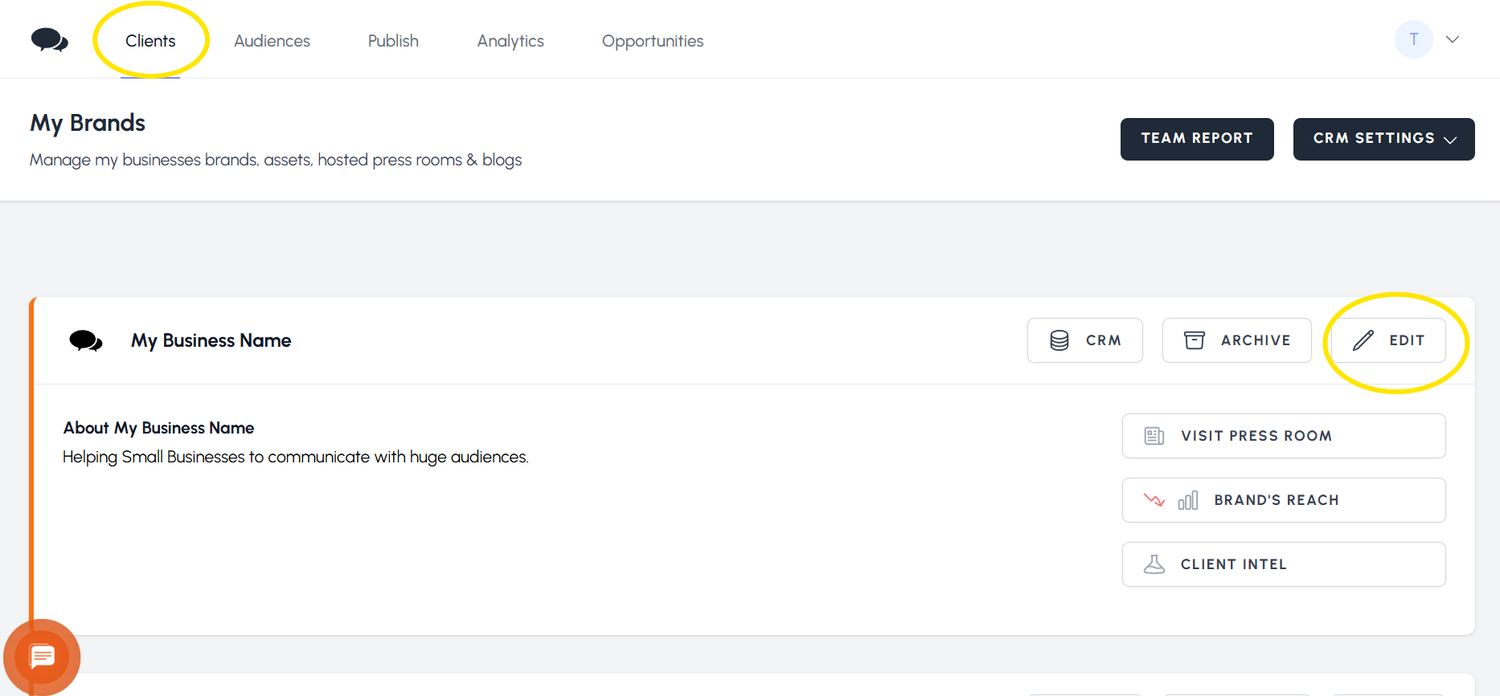Visit Press Room via the newspaper icon button

point(1283,436)
